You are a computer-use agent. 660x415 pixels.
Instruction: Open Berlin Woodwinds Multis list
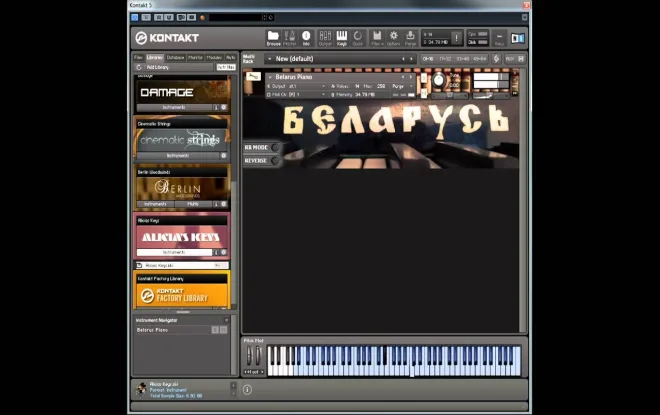point(193,204)
